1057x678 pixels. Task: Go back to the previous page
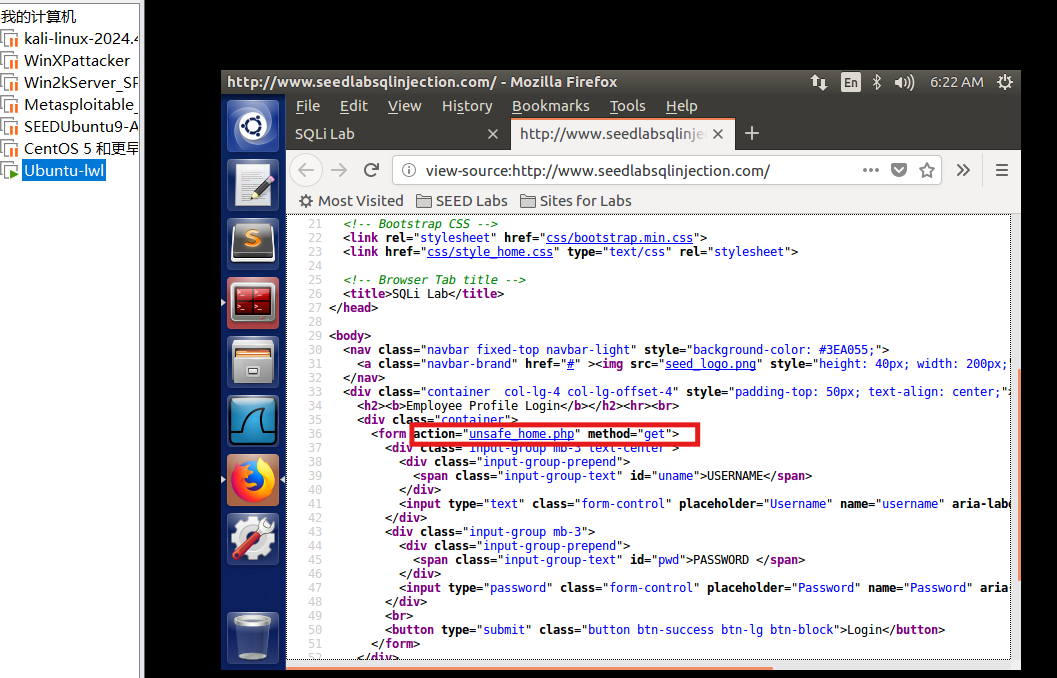(306, 170)
